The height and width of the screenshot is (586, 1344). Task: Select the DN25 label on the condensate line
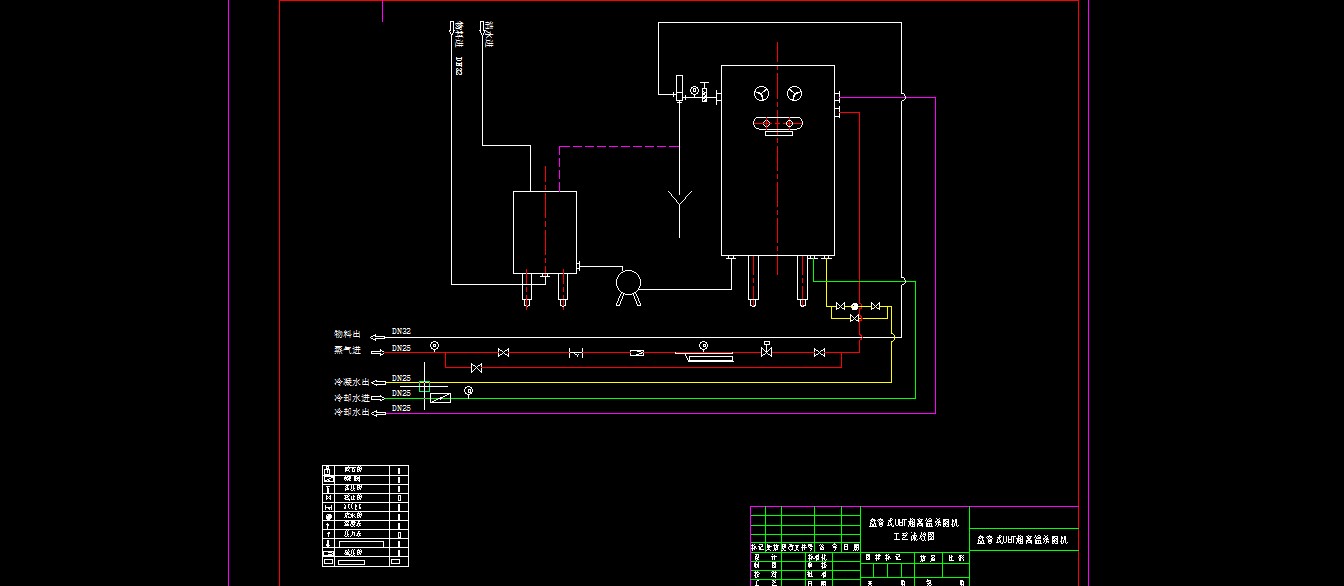point(401,378)
